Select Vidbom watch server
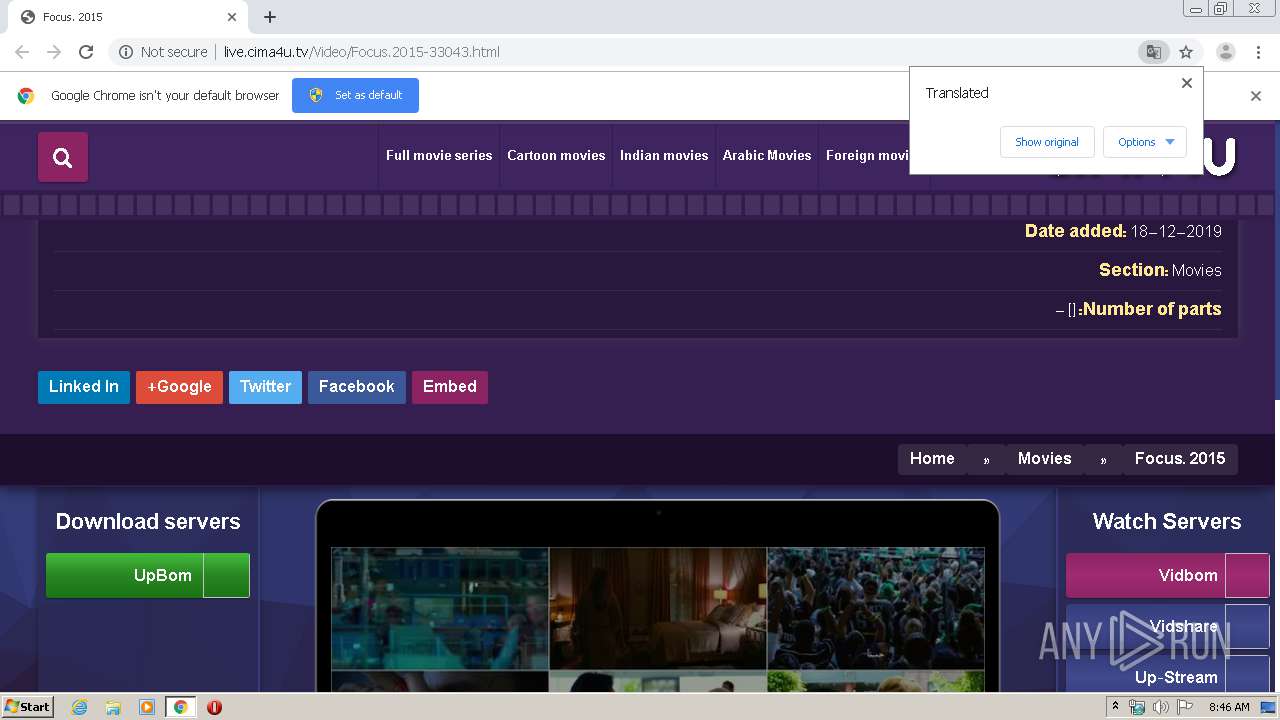The height and width of the screenshot is (720, 1280). [1168, 576]
